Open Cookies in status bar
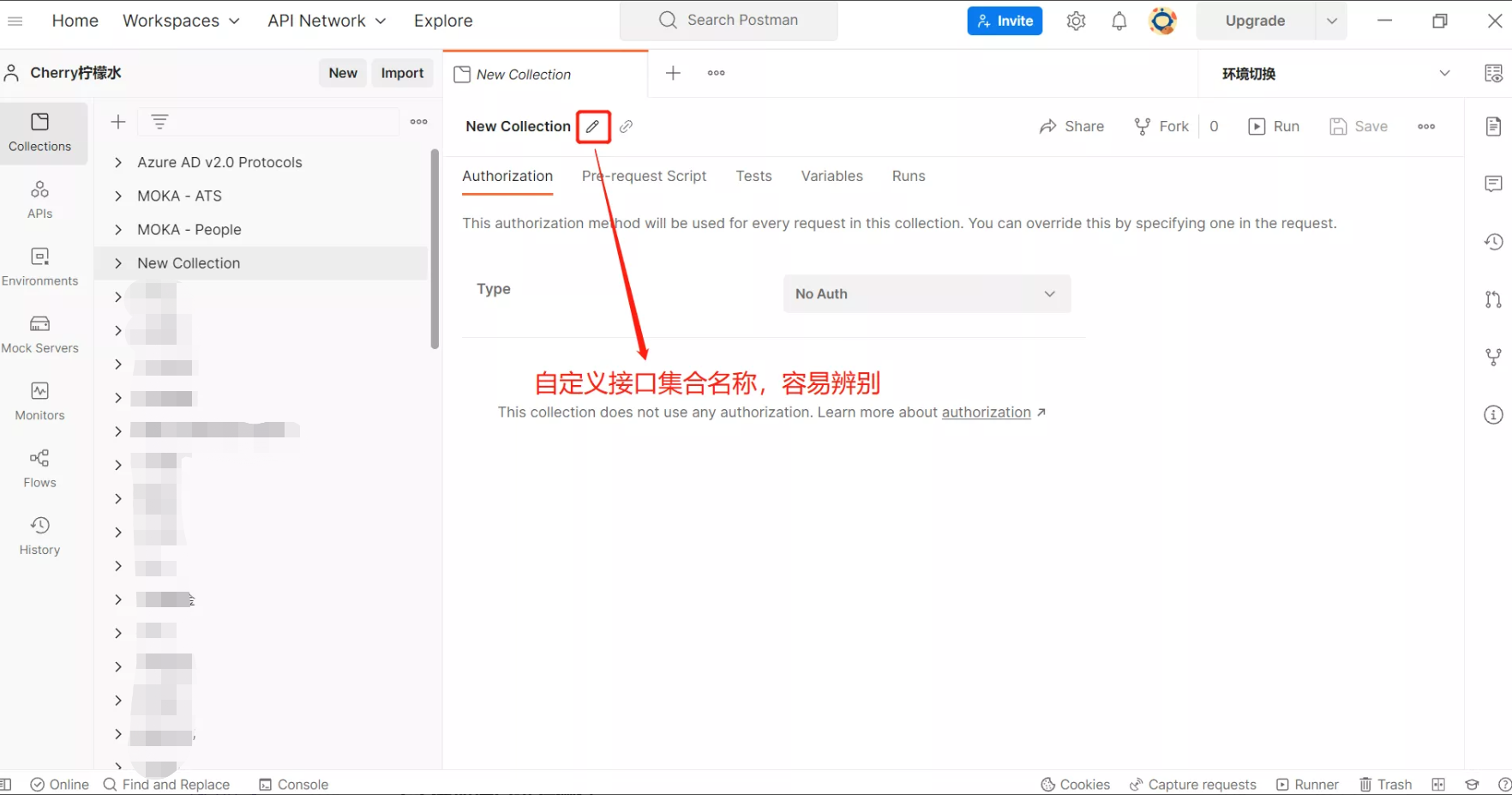 1075,784
